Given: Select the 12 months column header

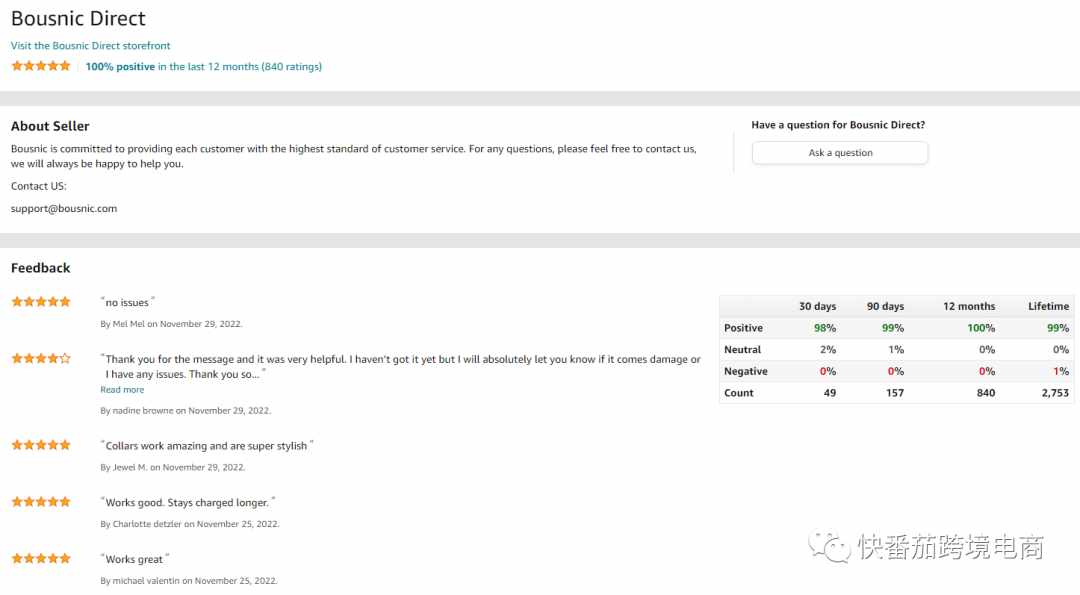Looking at the screenshot, I should [x=968, y=306].
